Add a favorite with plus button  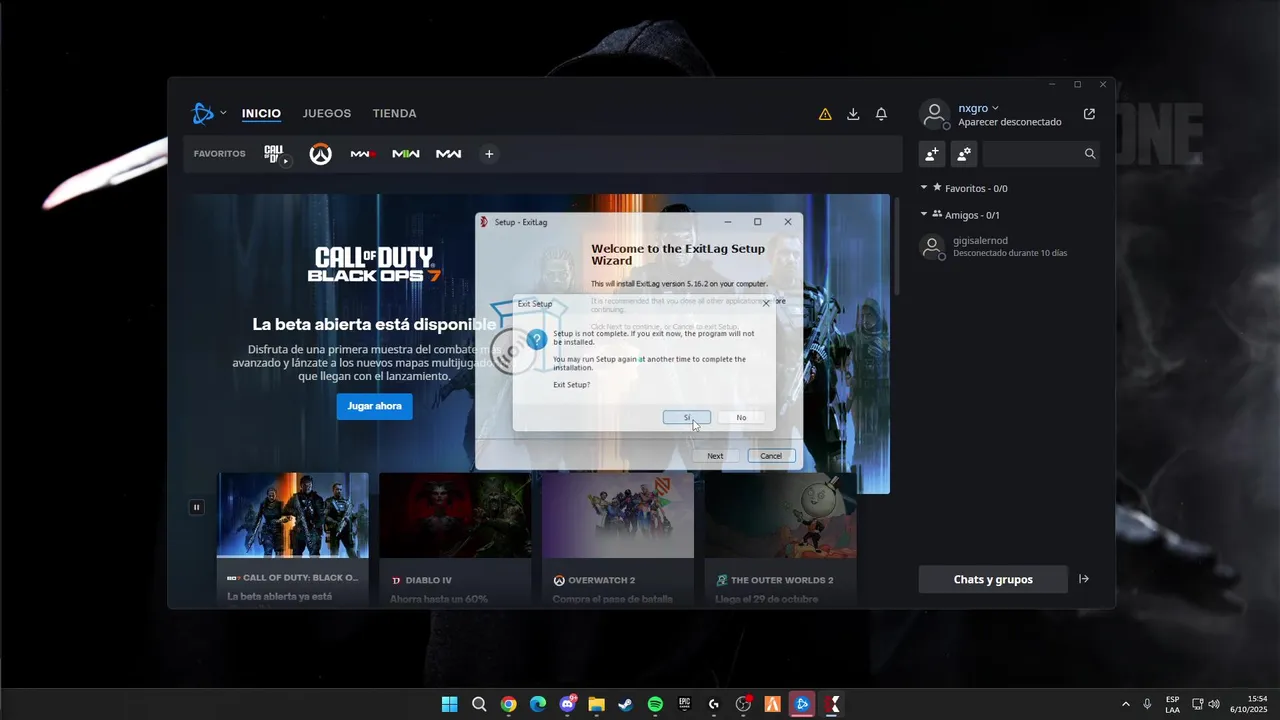489,154
